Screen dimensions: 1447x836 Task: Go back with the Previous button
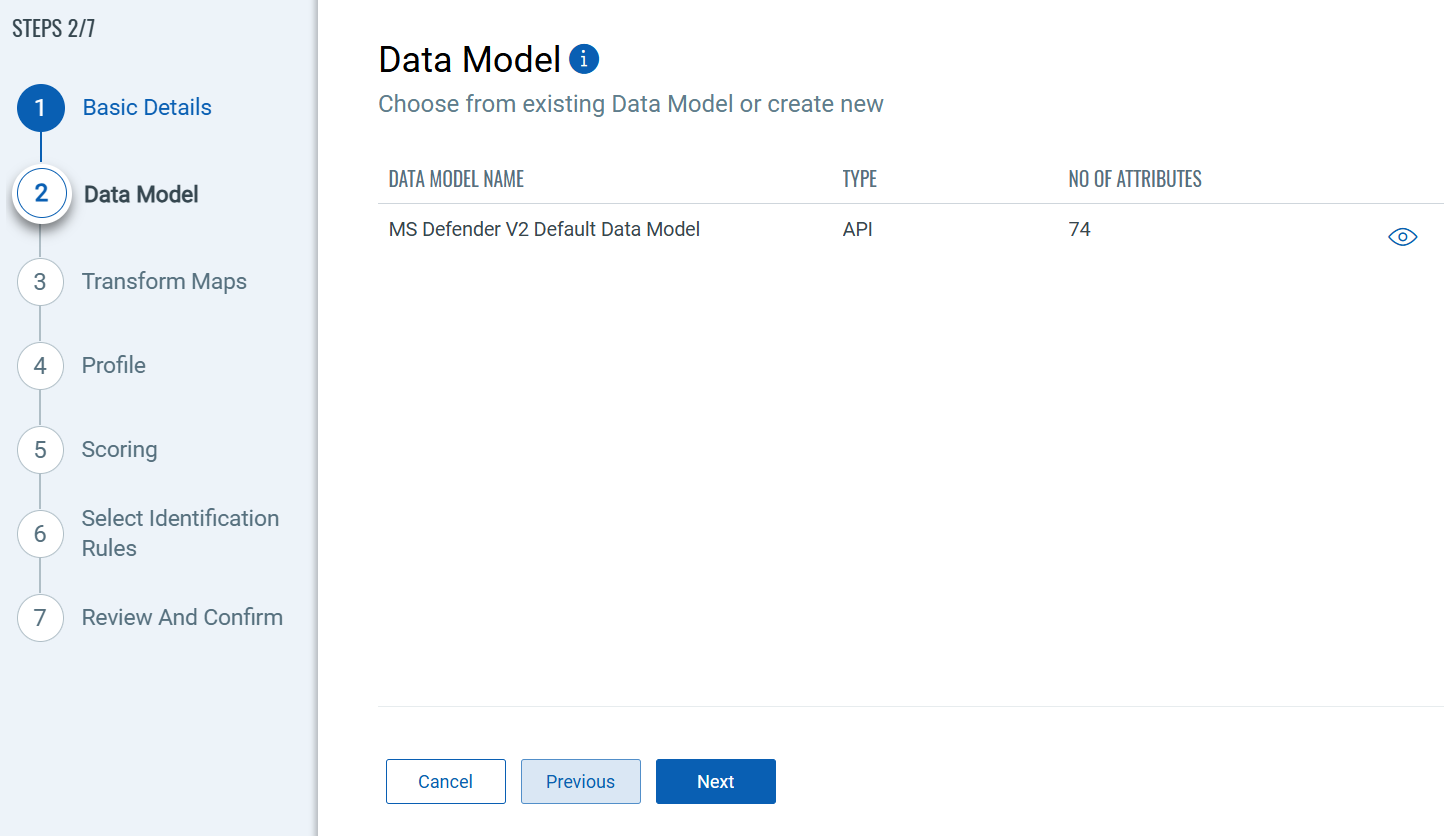tap(581, 782)
